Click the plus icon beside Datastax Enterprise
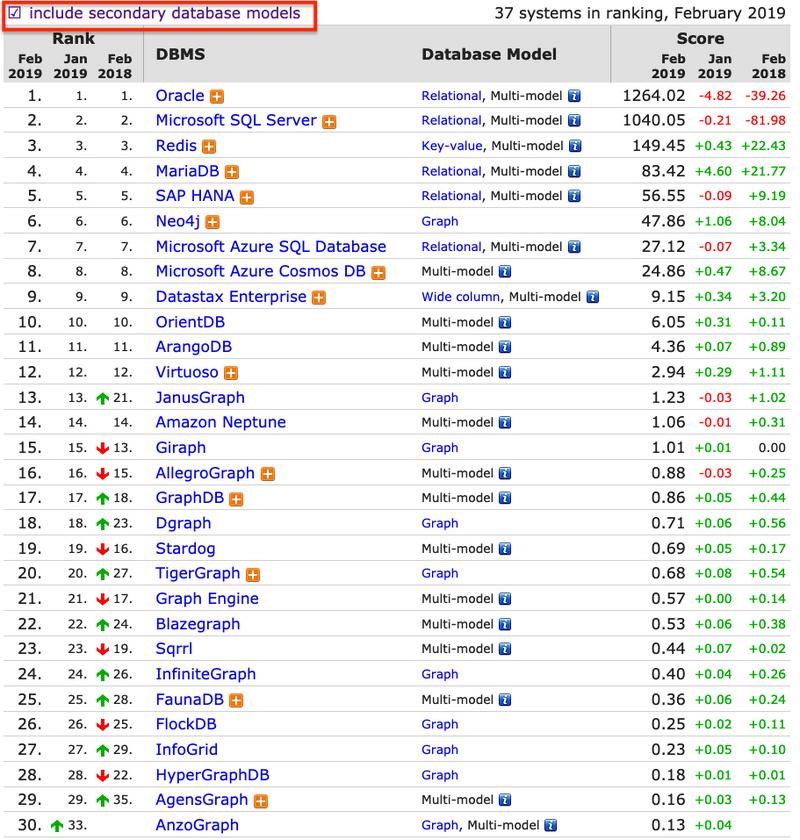Viewport: 800px width, 840px height. pyautogui.click(x=319, y=298)
